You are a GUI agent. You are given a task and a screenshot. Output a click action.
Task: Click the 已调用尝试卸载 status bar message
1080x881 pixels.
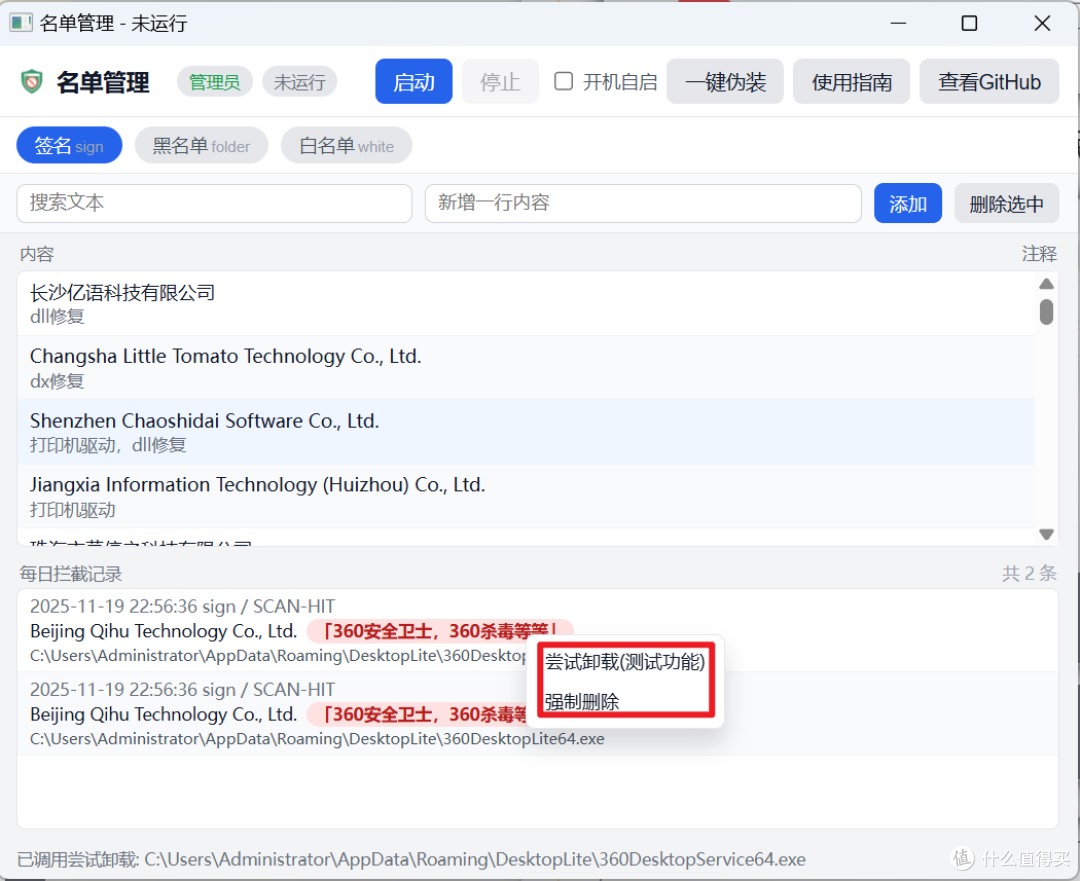(411, 859)
